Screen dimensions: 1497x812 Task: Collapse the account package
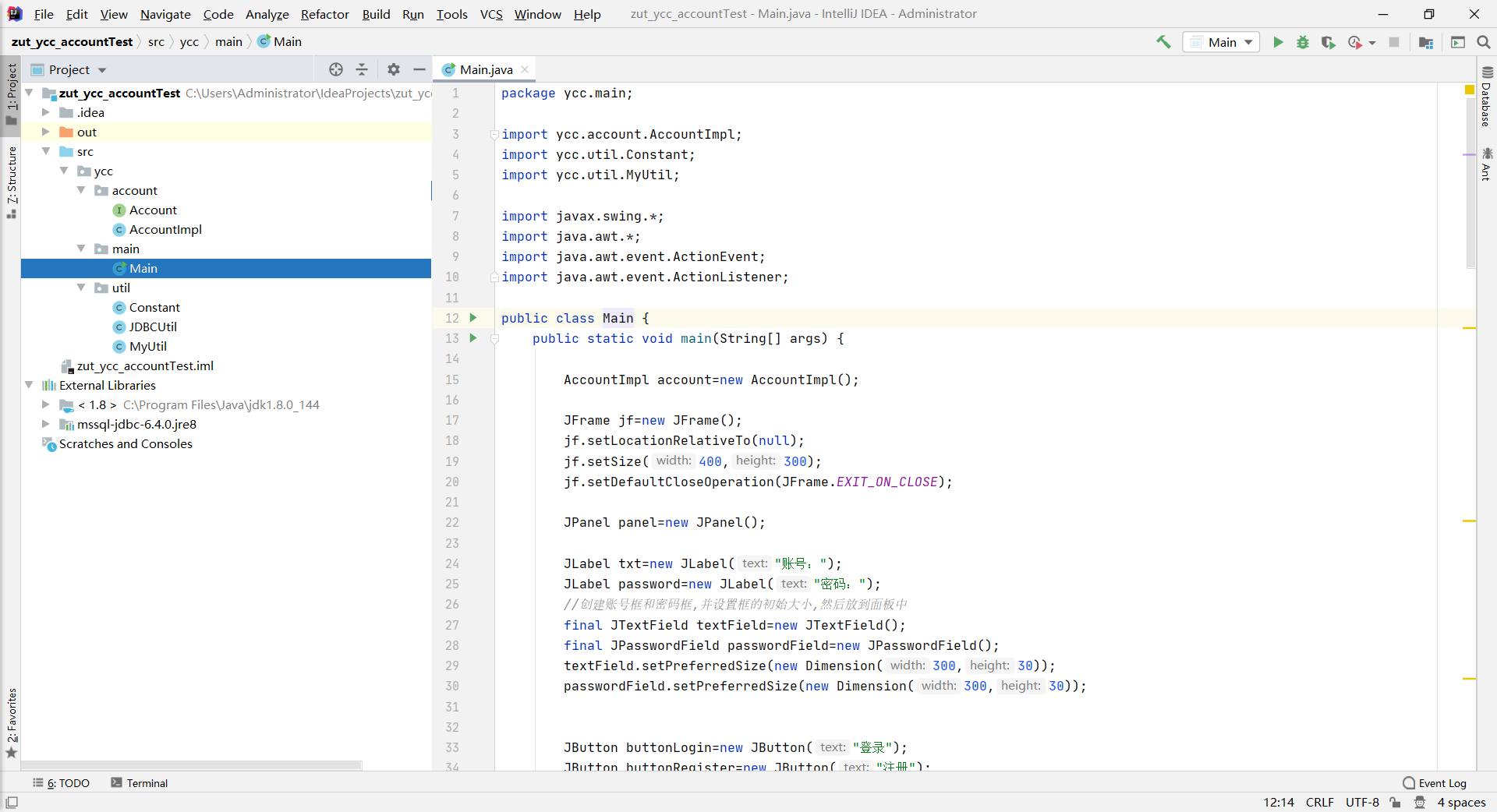click(x=81, y=190)
